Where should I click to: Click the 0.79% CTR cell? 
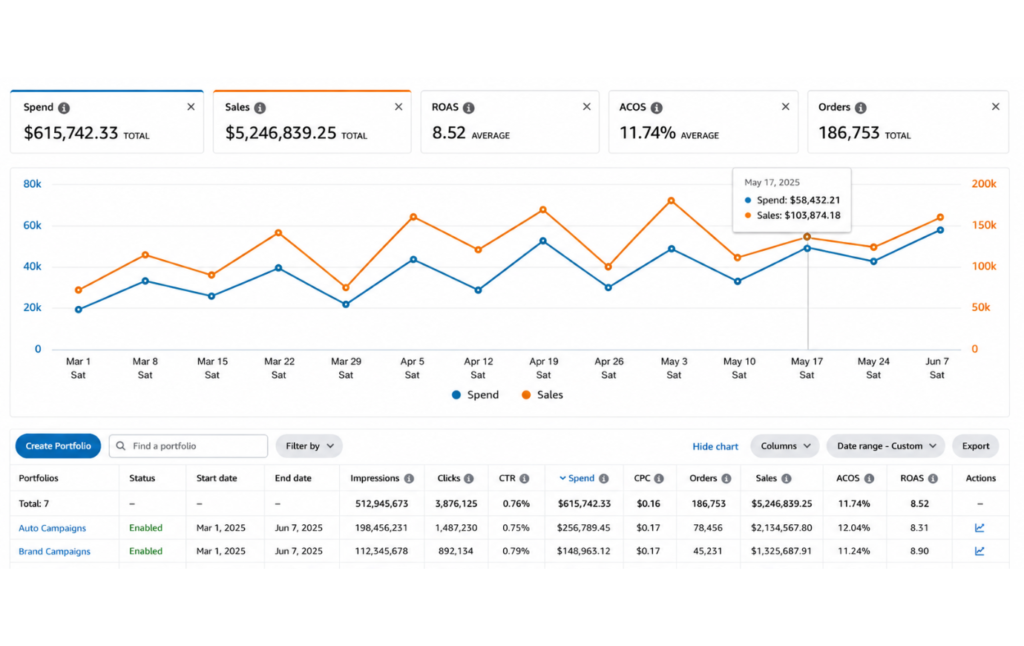(x=516, y=551)
